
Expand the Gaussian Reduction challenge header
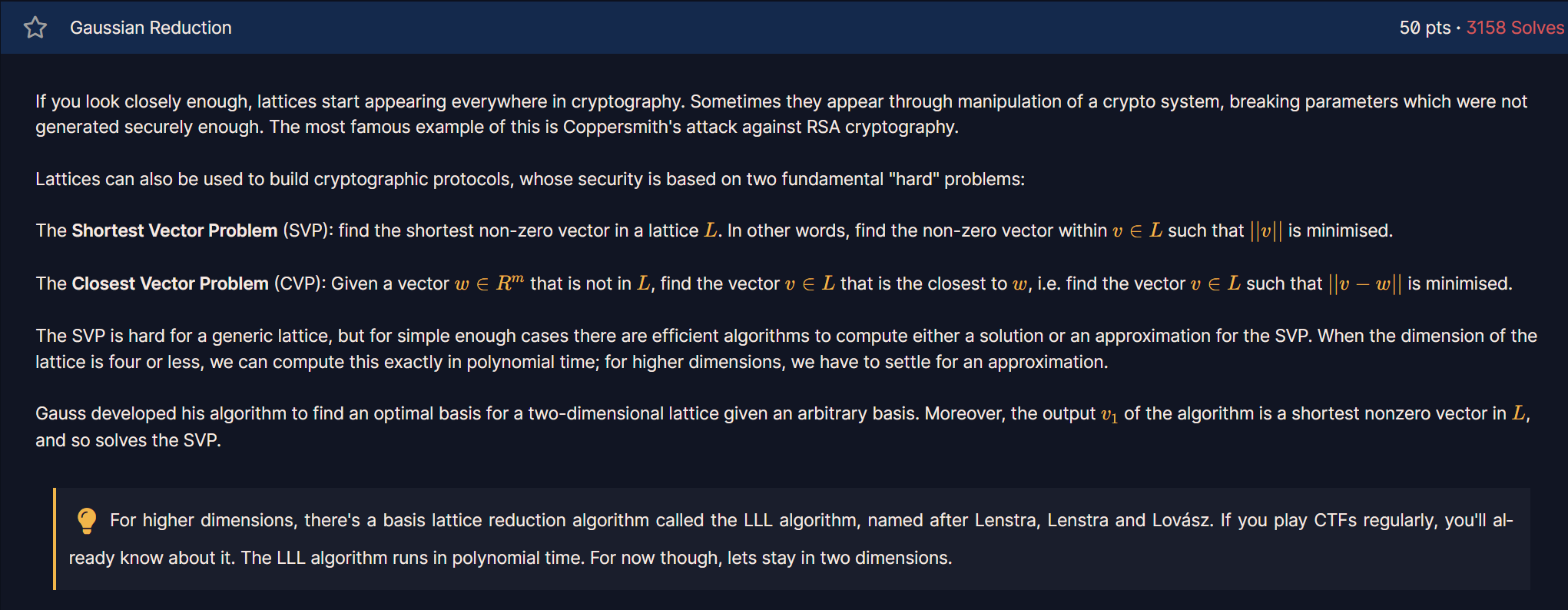[x=784, y=28]
